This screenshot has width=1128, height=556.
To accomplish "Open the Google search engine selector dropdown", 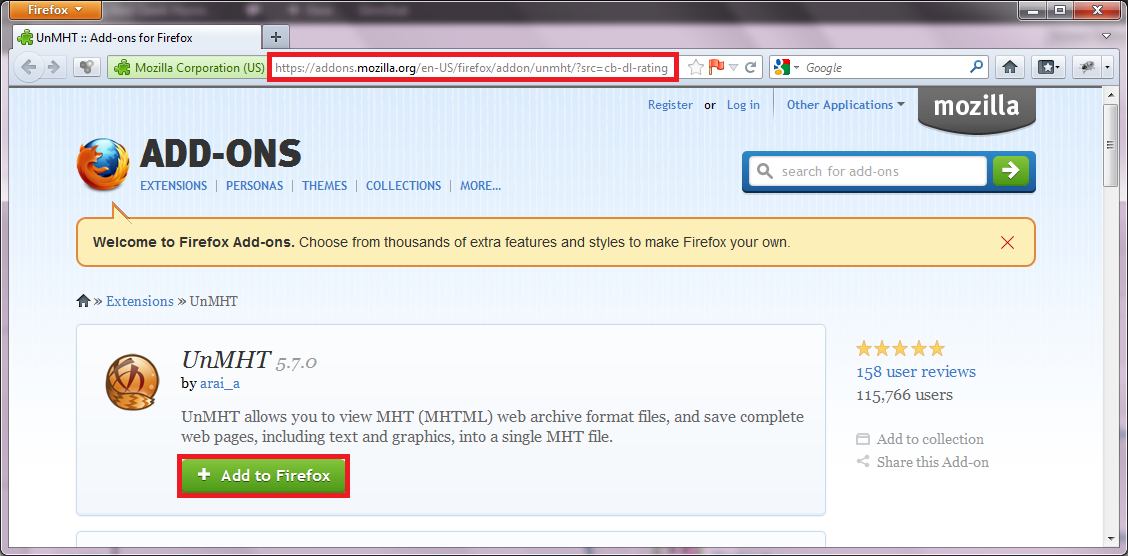I will point(787,68).
